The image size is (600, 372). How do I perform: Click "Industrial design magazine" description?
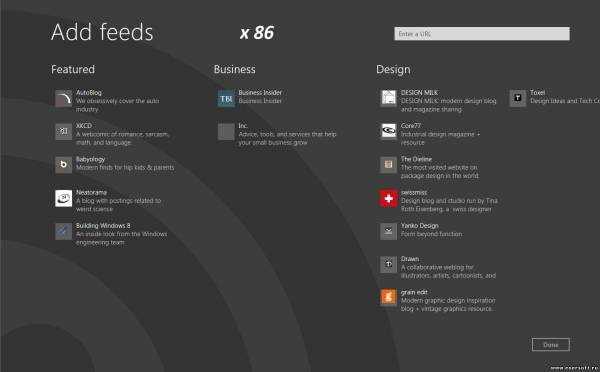coord(440,139)
